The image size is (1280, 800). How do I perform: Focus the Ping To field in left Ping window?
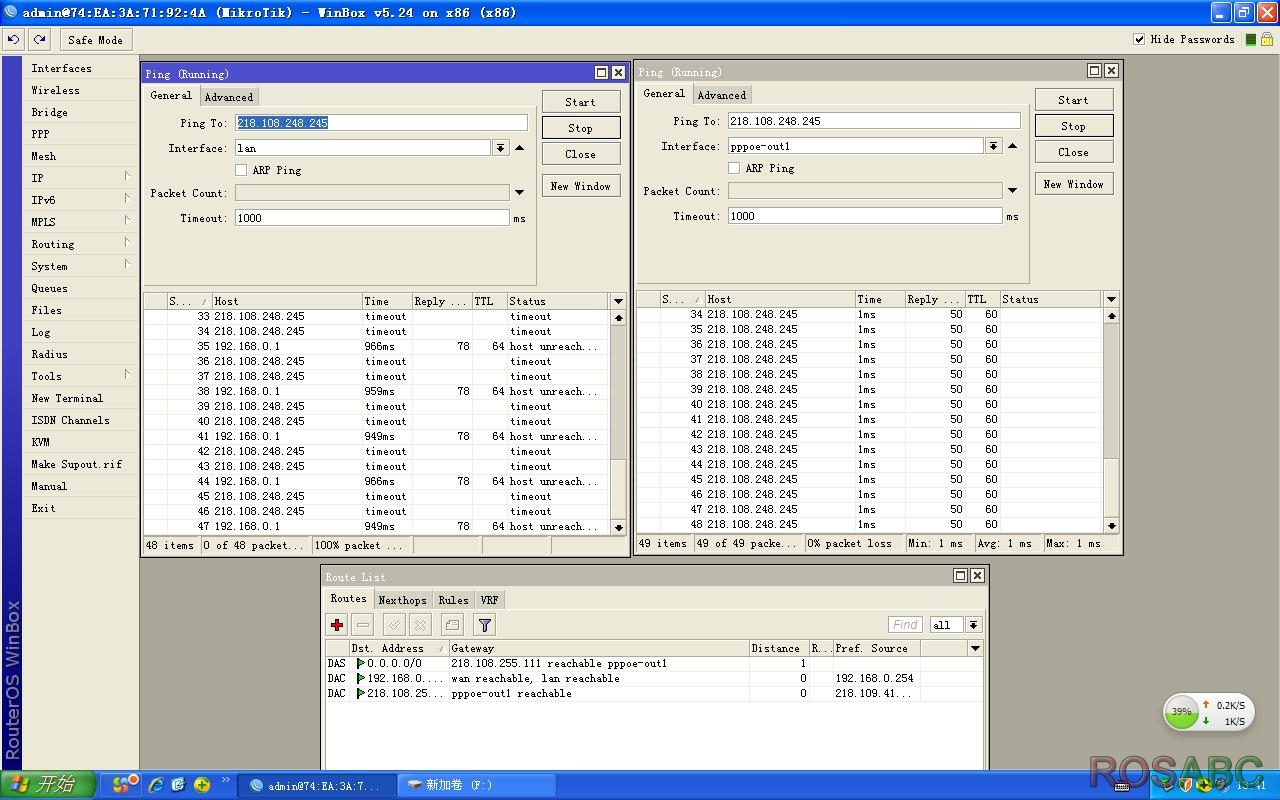pos(381,123)
